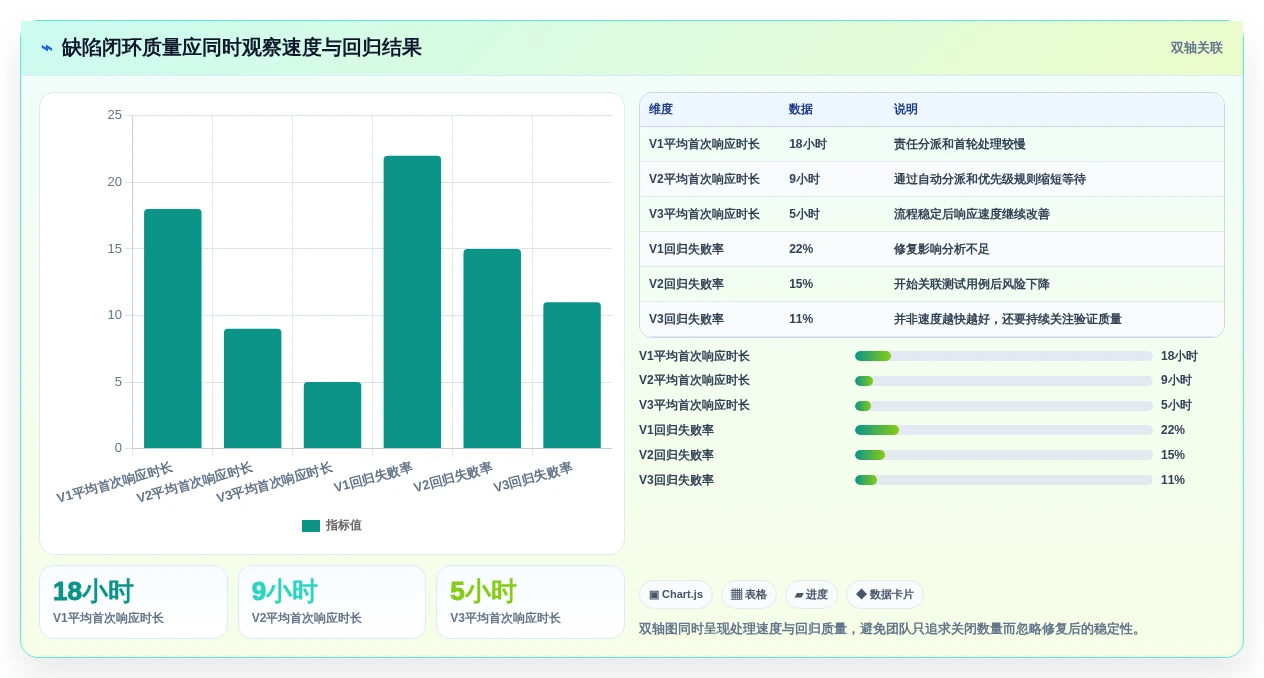Screen dimensions: 1264x678
Task: Click the V3平均首次响应时长 progress bar
Action: click(x=1004, y=406)
